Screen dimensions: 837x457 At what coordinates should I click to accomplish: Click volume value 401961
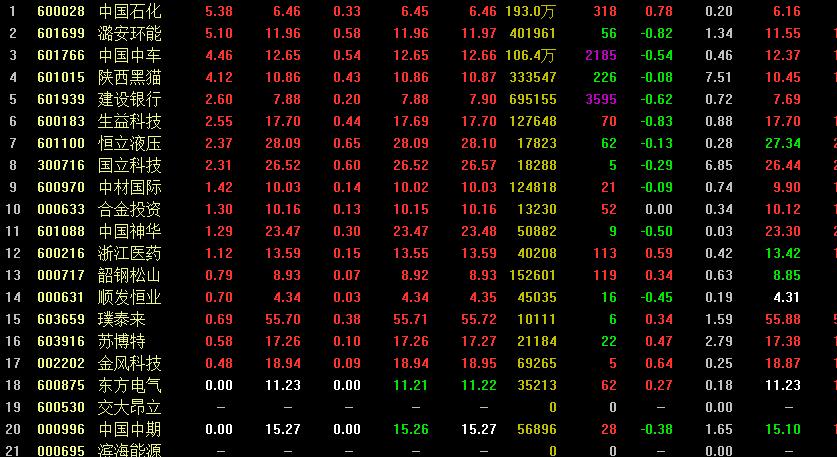click(533, 33)
